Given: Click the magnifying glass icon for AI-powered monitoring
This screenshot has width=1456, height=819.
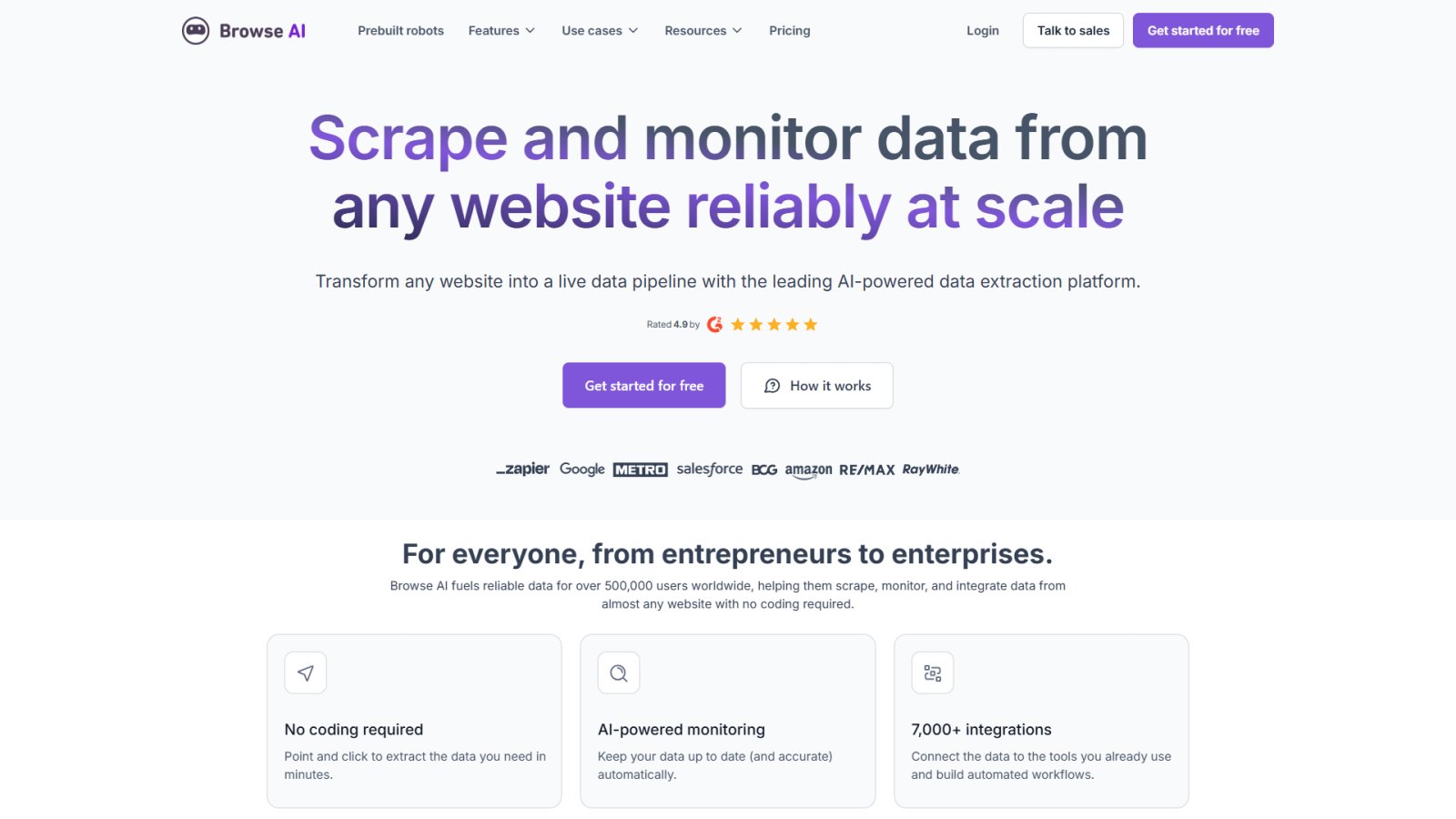Looking at the screenshot, I should pos(618,672).
